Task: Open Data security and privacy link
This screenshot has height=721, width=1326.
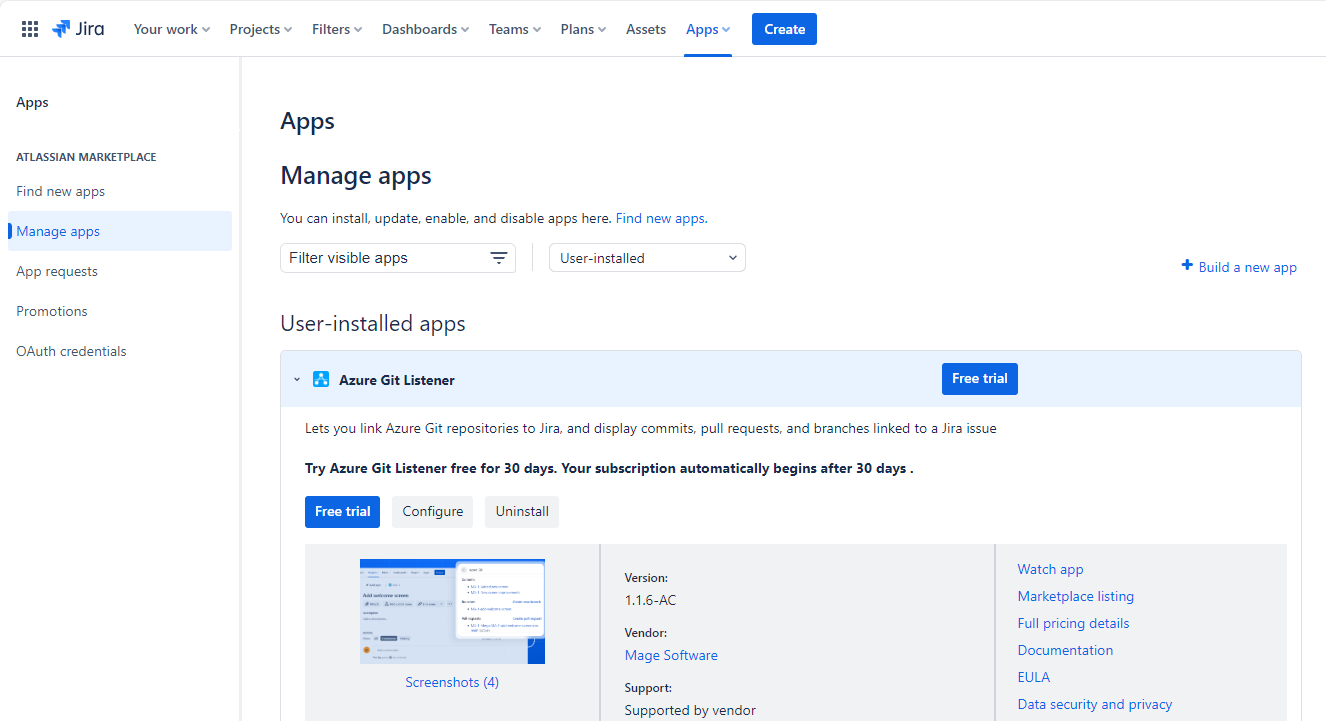Action: tap(1095, 704)
